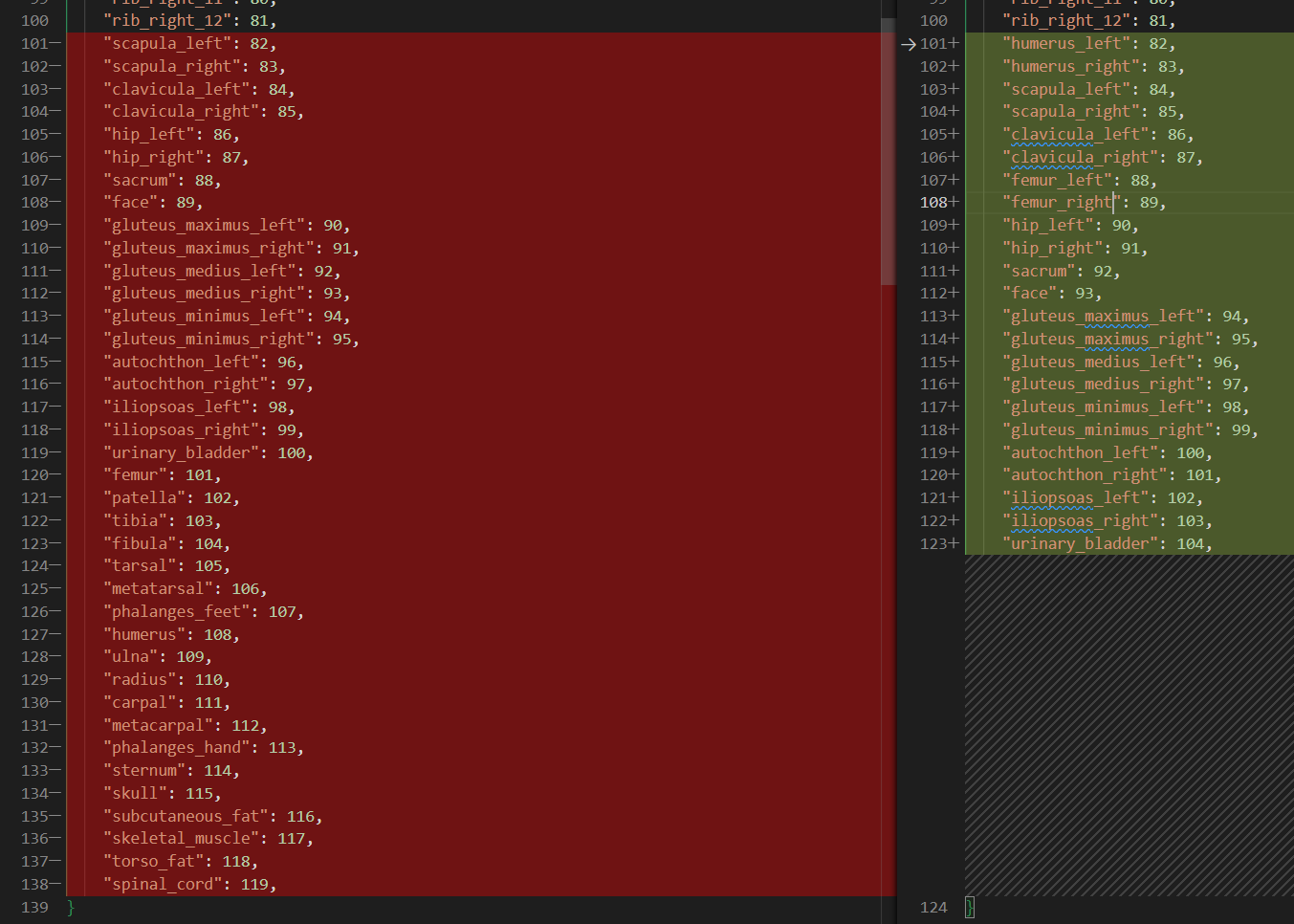
Task: Click the underlined "iliopsoas_right" key
Action: click(x=1078, y=520)
